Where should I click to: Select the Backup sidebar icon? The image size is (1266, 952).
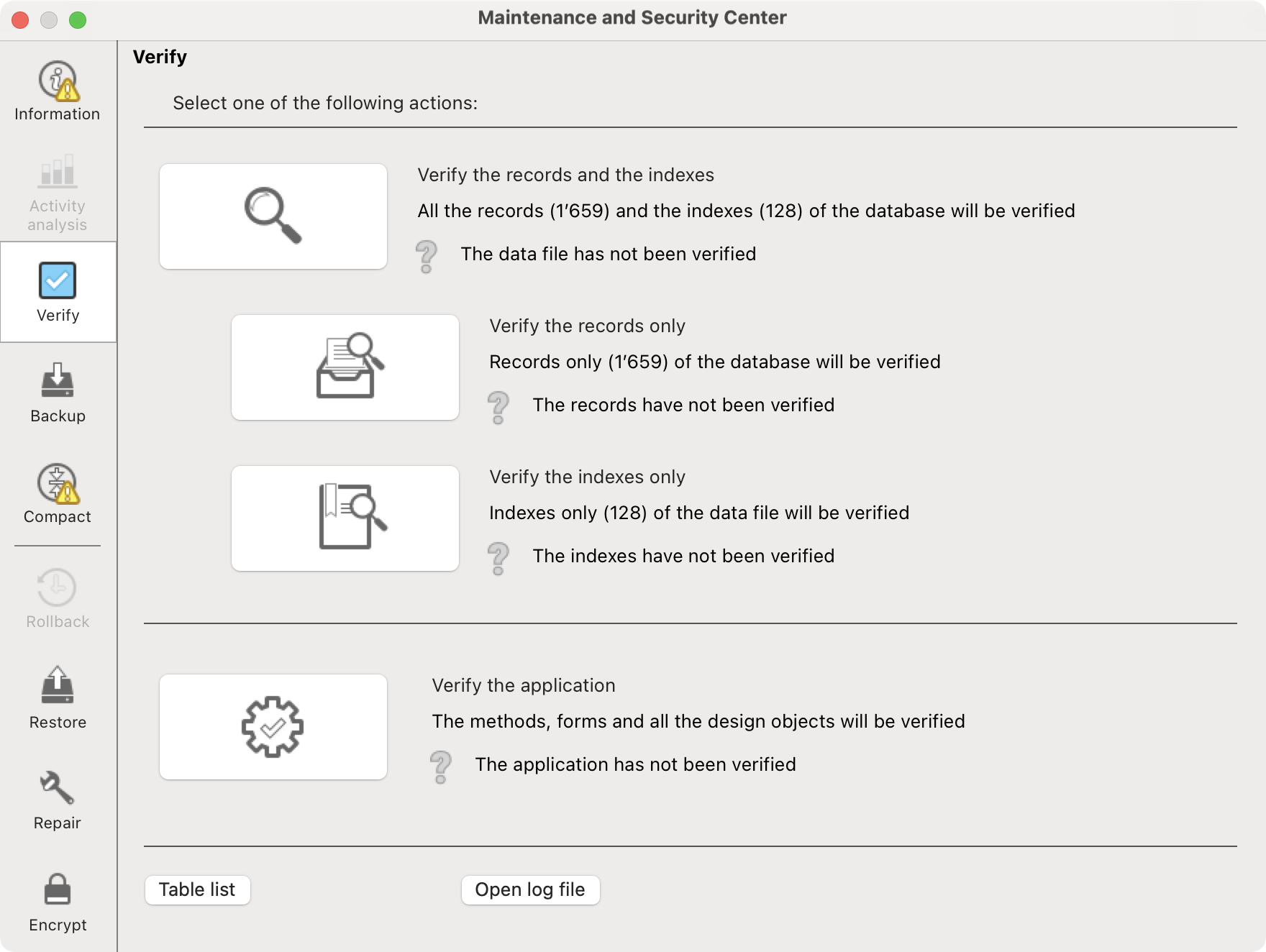[58, 393]
